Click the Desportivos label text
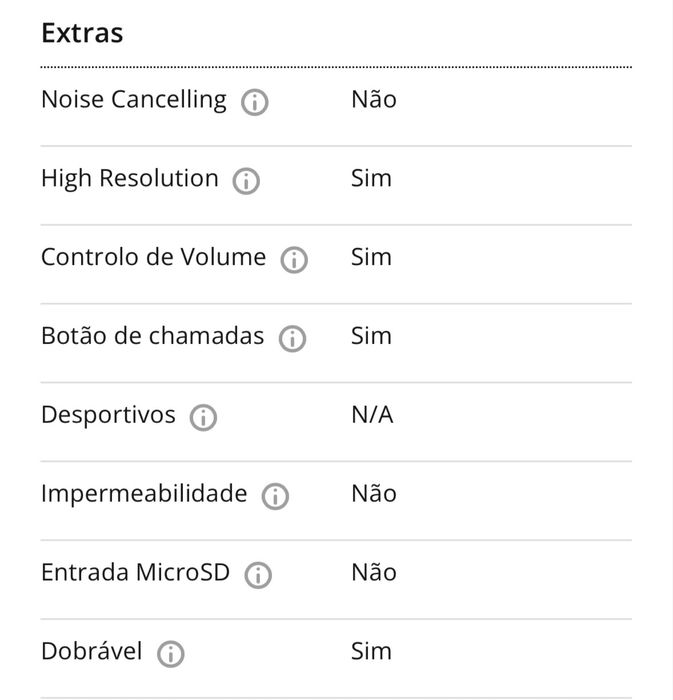673x700 pixels. coord(108,416)
